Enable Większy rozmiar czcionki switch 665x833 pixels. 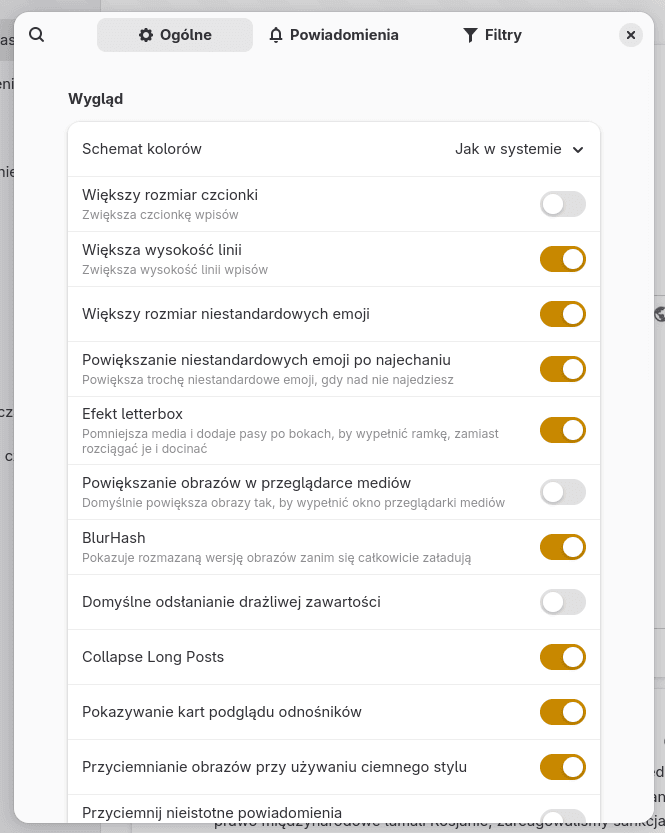562,204
